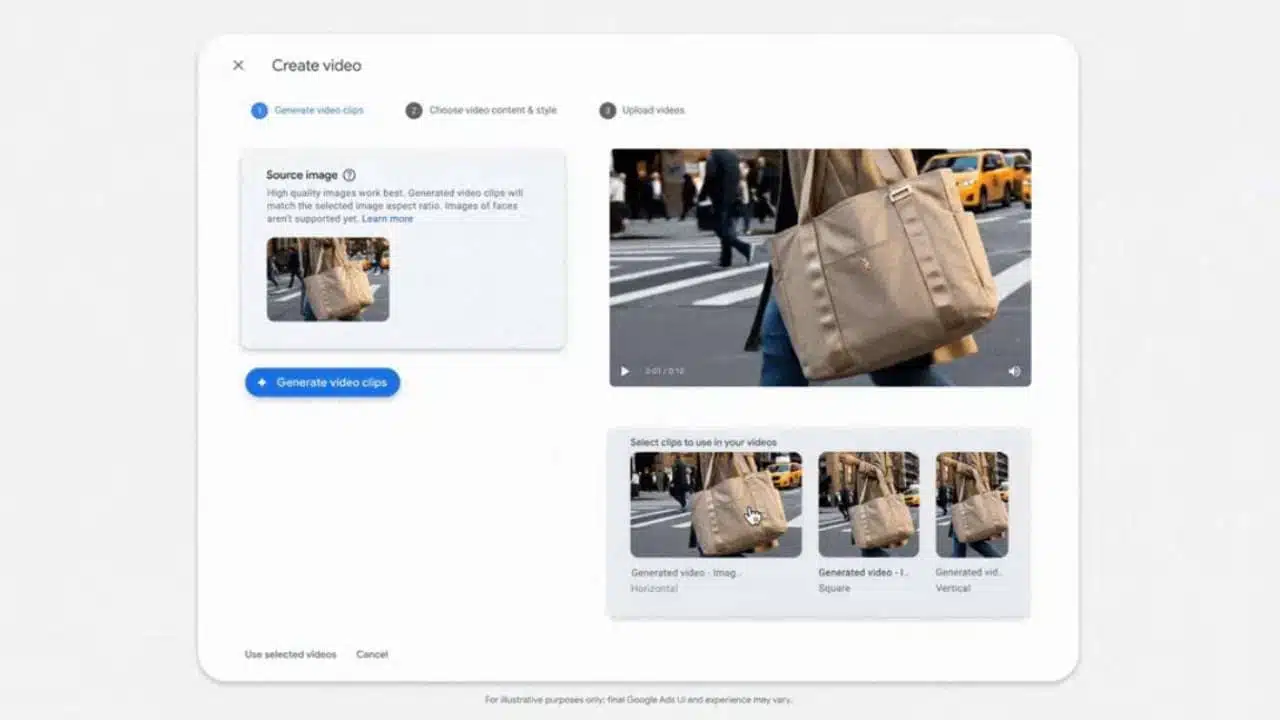The width and height of the screenshot is (1280, 720).
Task: Mute the video preview audio
Action: coord(1014,371)
